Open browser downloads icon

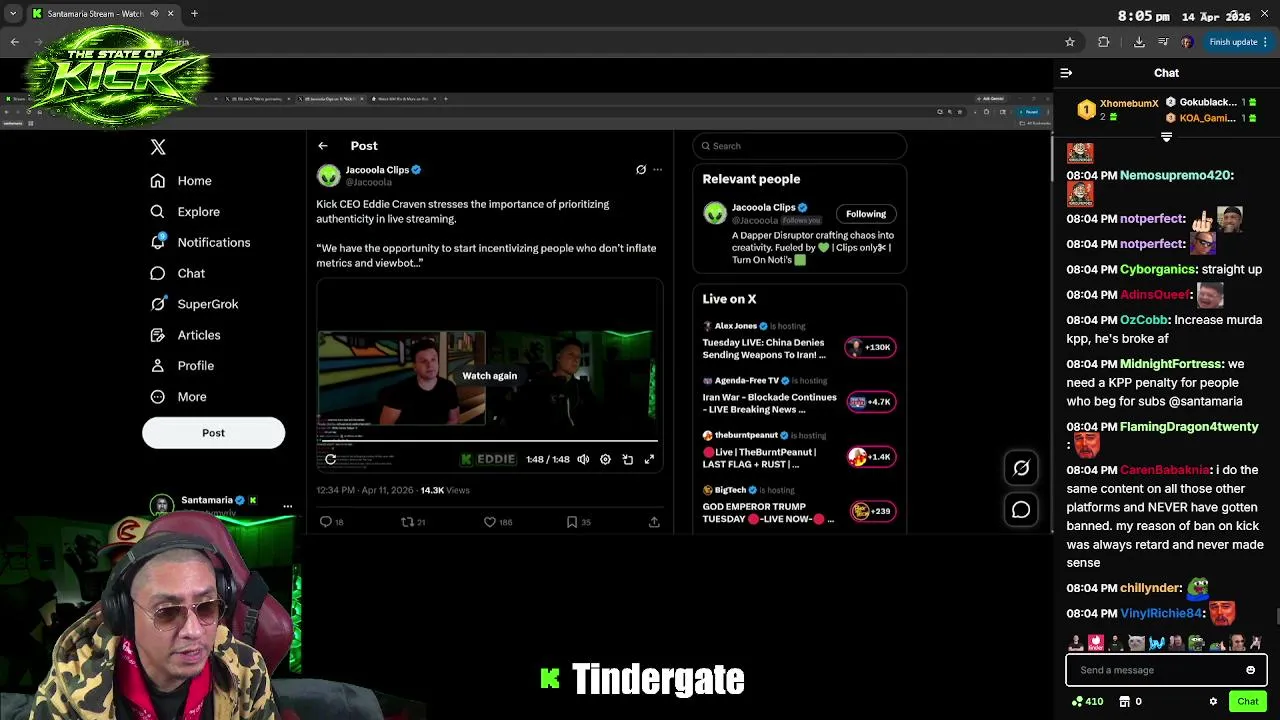click(1139, 42)
